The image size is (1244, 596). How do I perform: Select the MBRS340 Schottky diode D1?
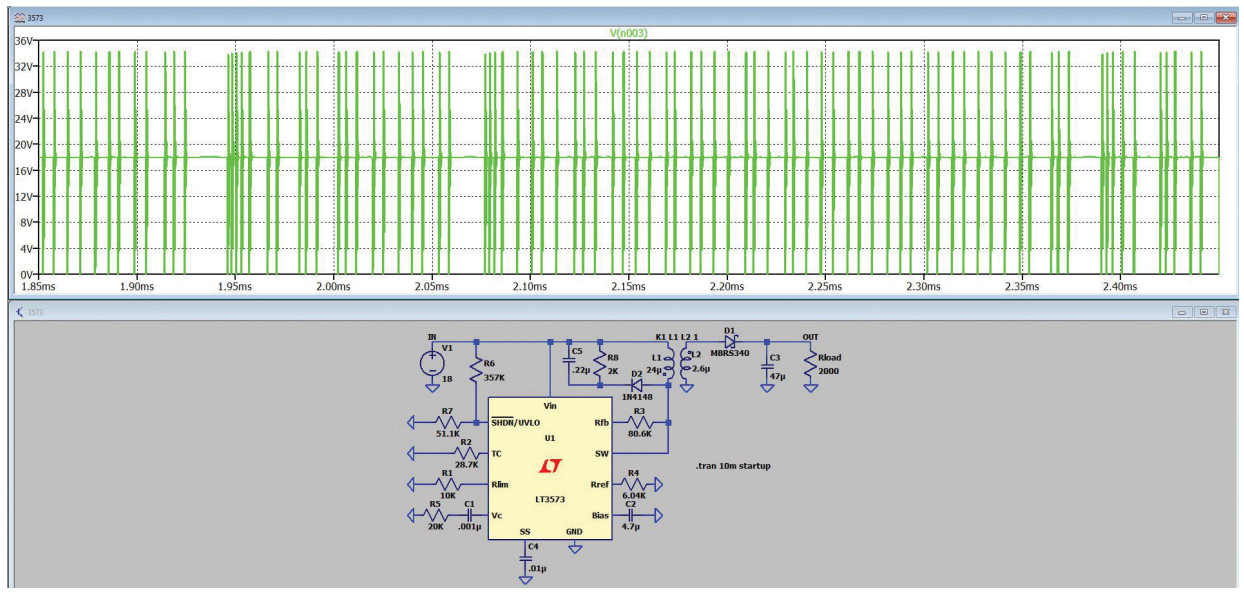pyautogui.click(x=730, y=343)
